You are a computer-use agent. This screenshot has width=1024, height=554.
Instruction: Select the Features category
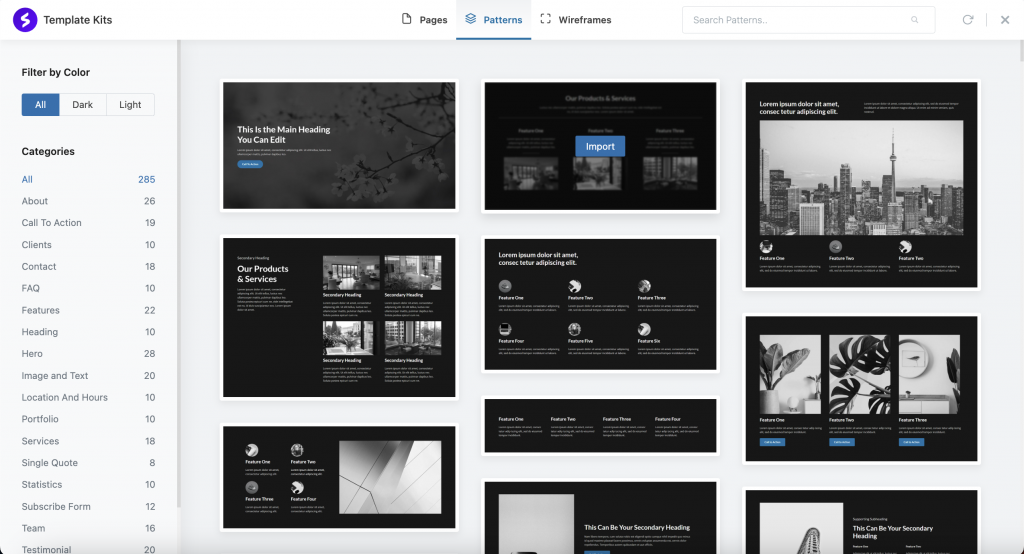tap(88, 310)
